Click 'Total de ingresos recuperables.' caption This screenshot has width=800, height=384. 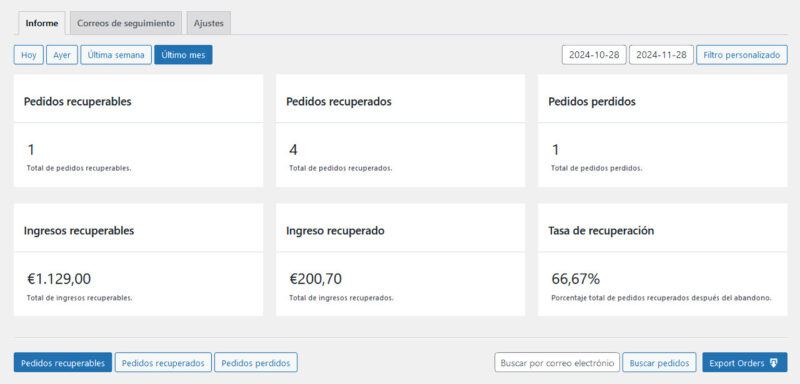(80, 298)
